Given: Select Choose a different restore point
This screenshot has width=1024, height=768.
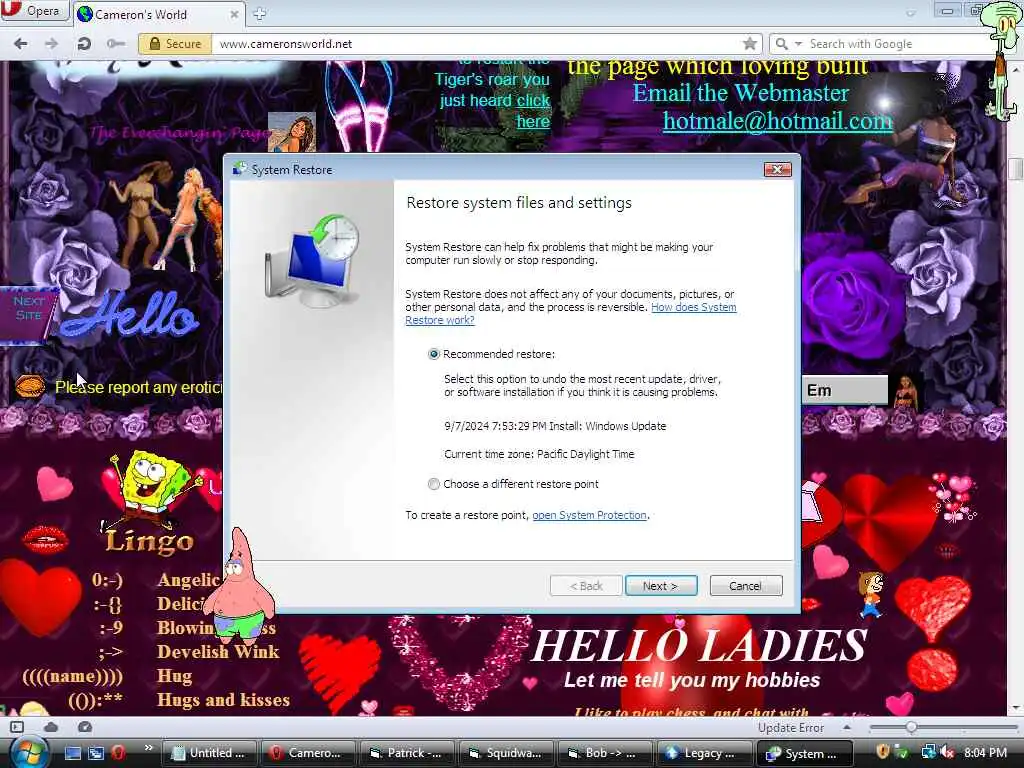Looking at the screenshot, I should coord(434,484).
